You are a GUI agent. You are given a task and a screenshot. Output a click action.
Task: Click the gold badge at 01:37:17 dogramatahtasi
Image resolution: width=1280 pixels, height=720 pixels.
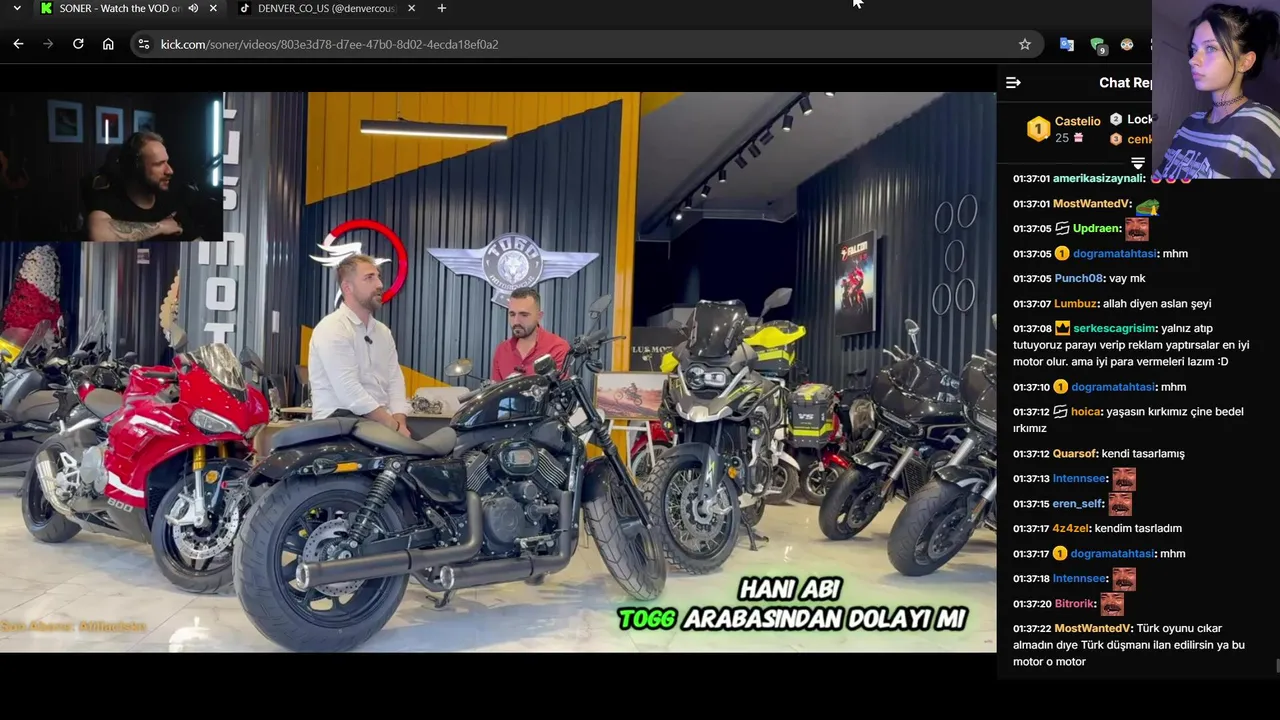(x=1061, y=553)
